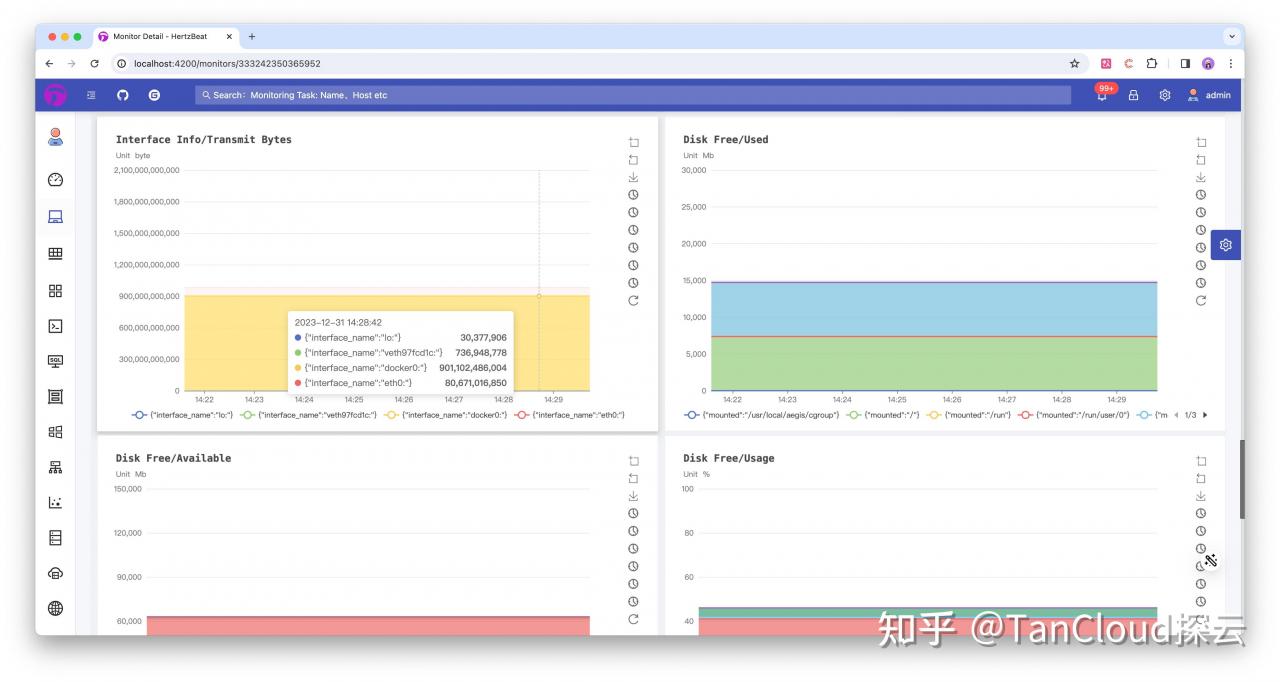Image resolution: width=1280 pixels, height=682 pixels.
Task: Download the Disk Free/Usage chart image
Action: tap(1201, 496)
